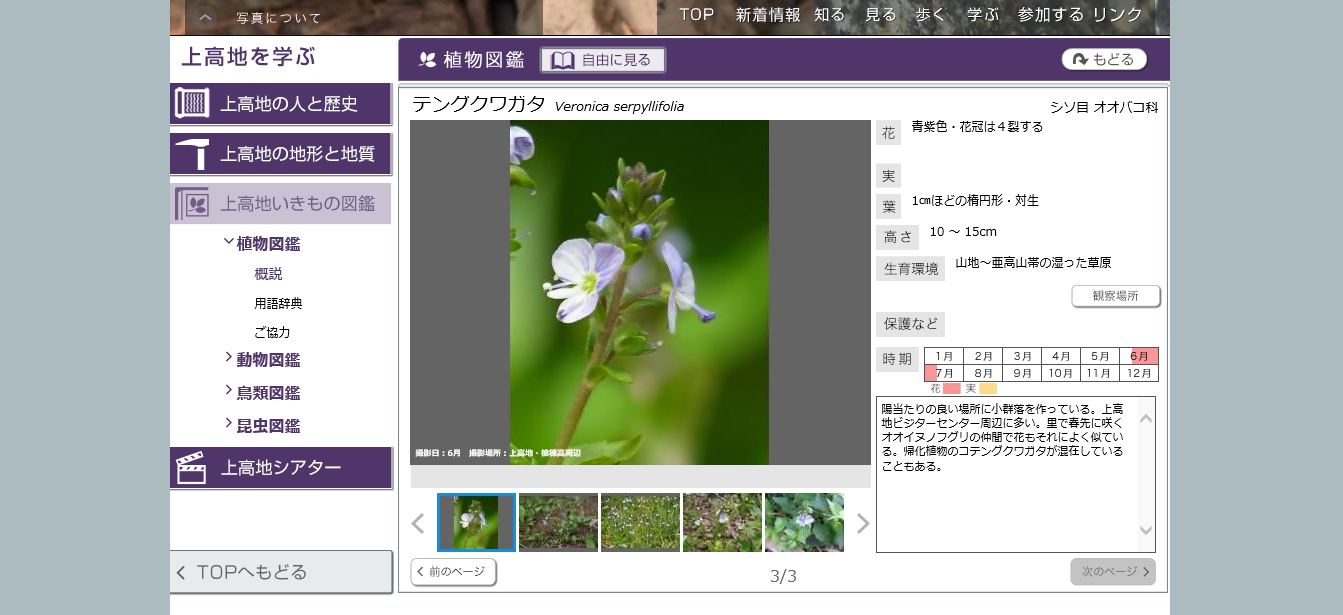The width and height of the screenshot is (1343, 615).
Task: Collapse the 植物図鑑 tree section
Action: click(229, 242)
